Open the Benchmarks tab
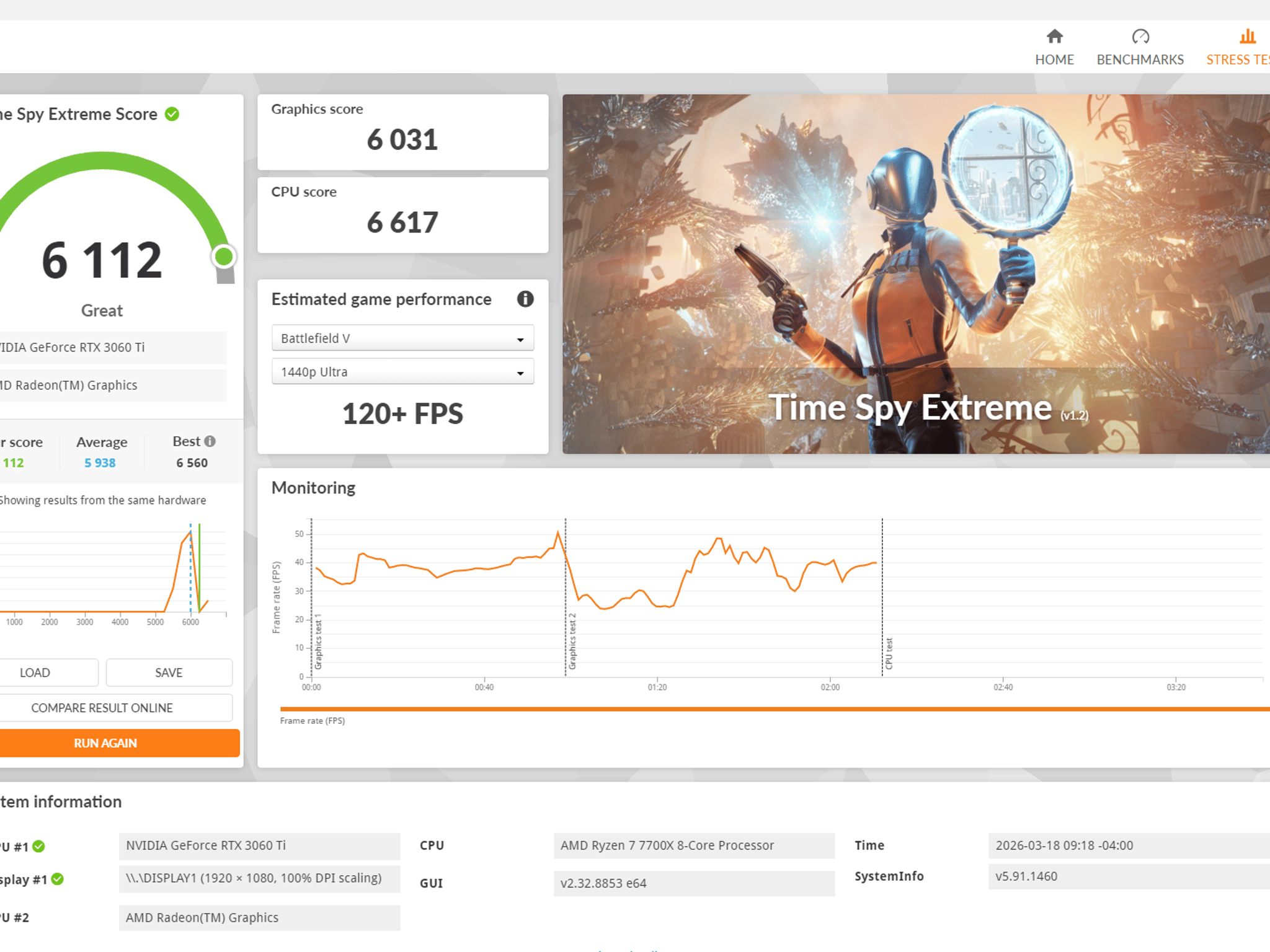1270x952 pixels. point(1140,48)
